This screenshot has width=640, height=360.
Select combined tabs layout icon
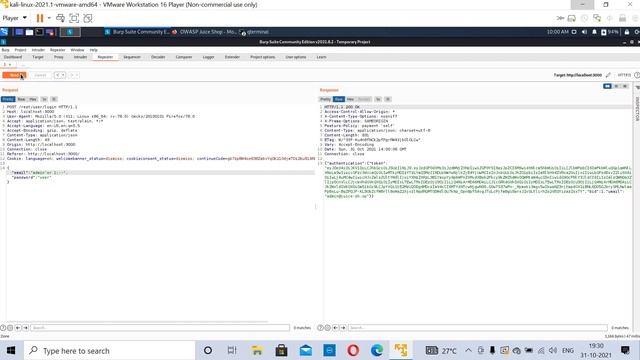pyautogui.click(x=624, y=86)
